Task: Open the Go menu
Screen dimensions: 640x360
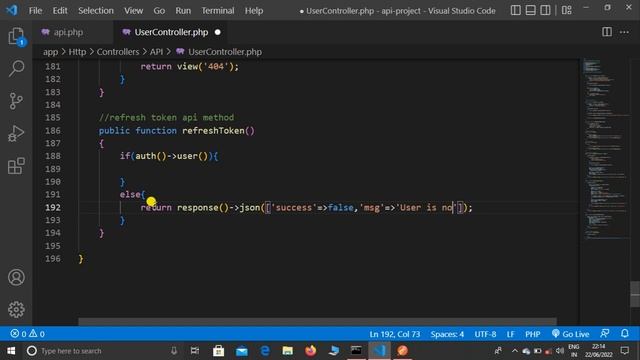Action: [159, 11]
